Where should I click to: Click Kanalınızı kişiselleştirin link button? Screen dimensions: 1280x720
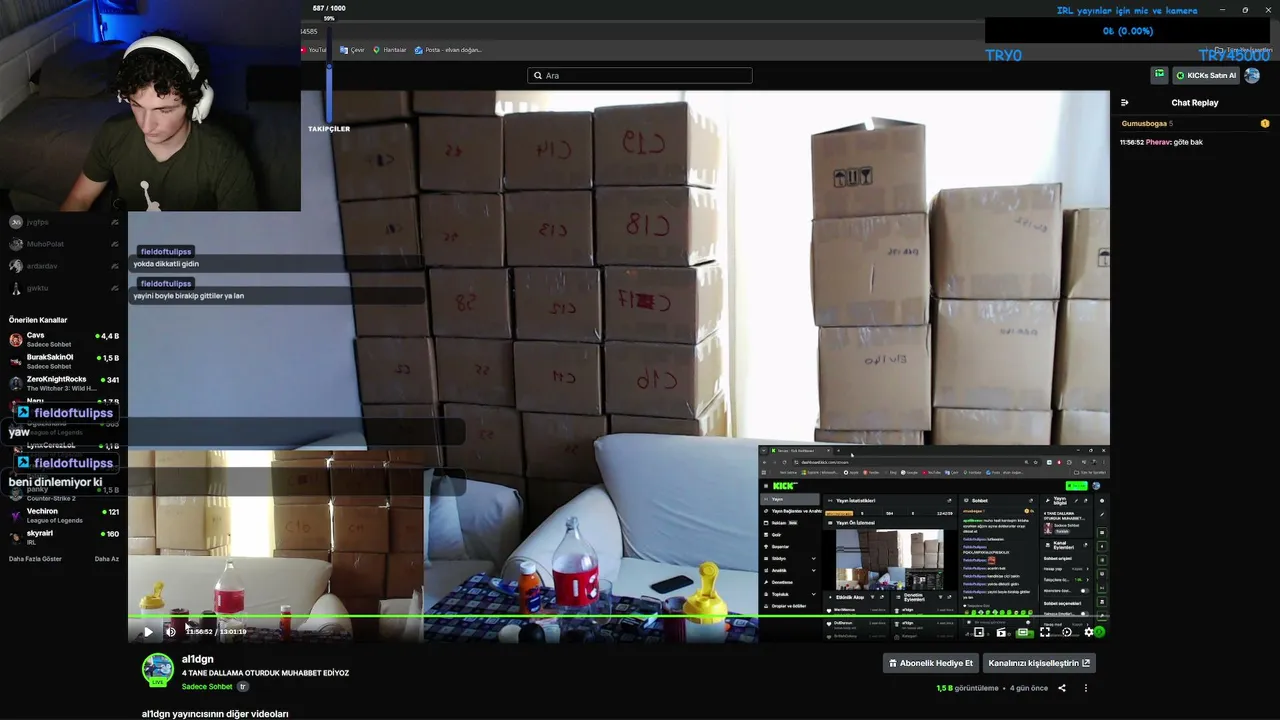(x=1039, y=663)
